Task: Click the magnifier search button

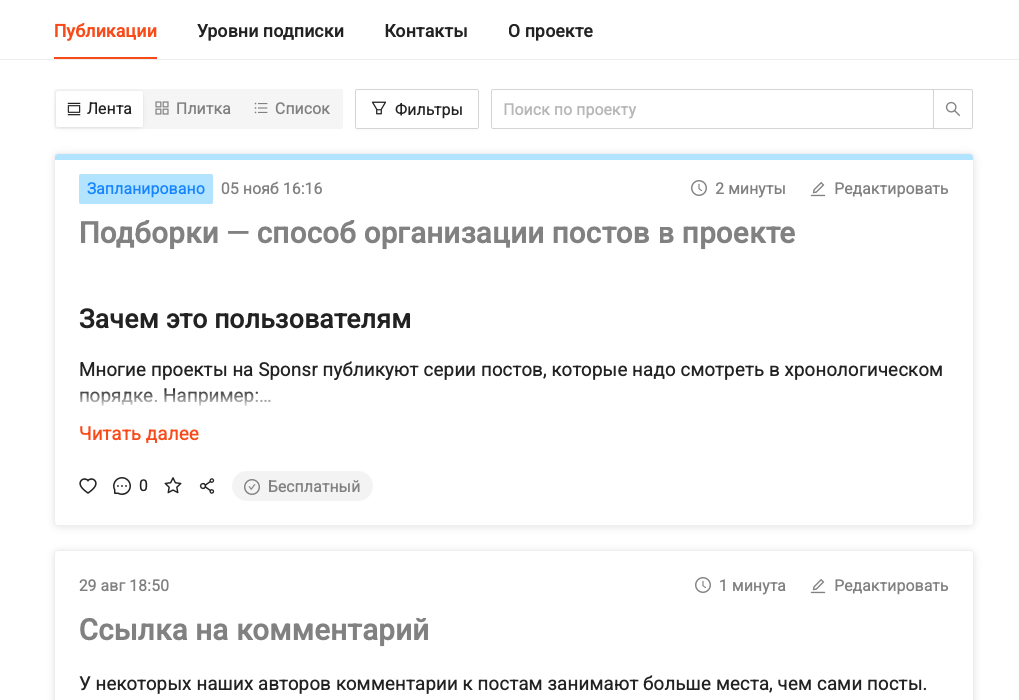Action: (x=952, y=109)
